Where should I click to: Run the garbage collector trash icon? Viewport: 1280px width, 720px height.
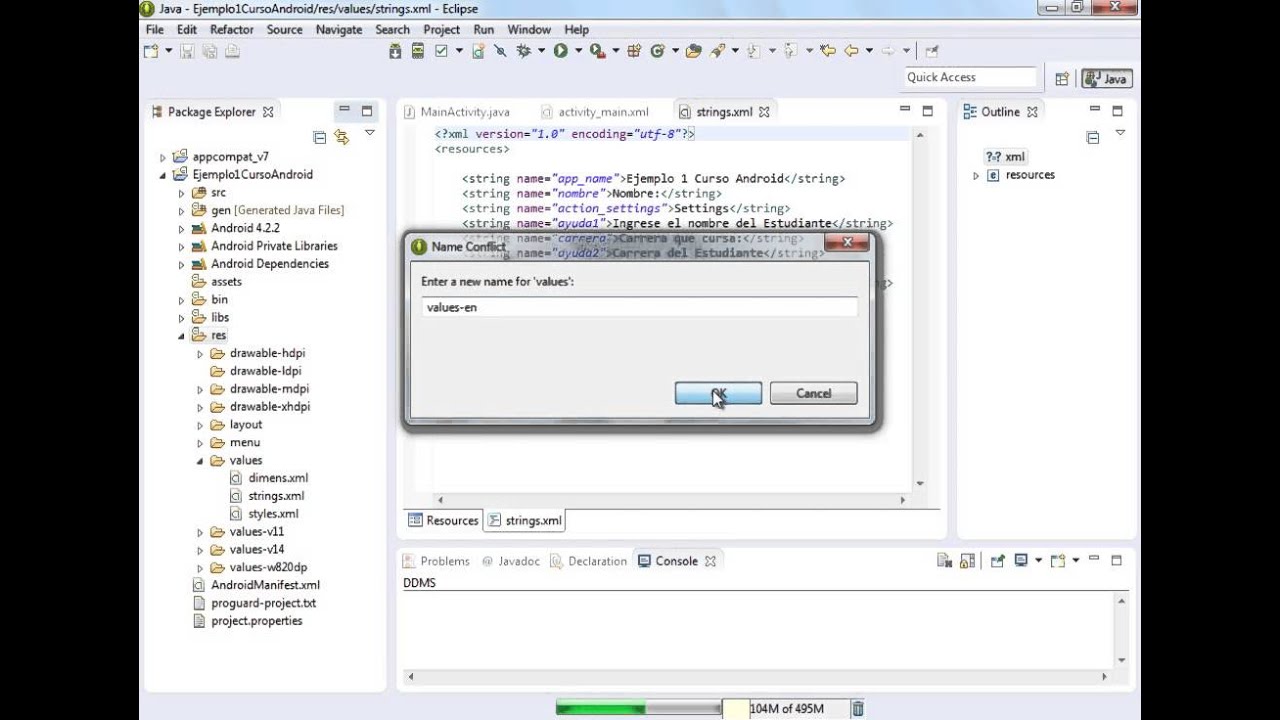pyautogui.click(x=857, y=709)
